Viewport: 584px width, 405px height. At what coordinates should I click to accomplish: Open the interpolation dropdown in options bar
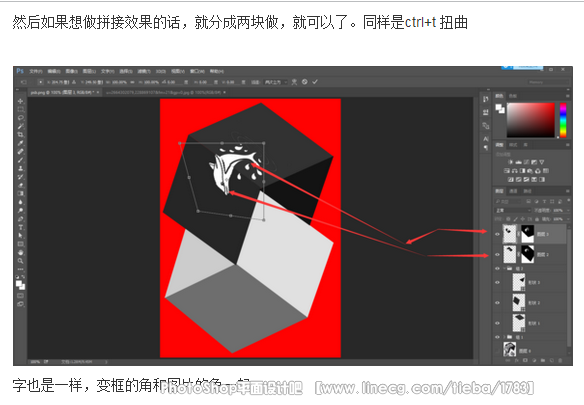pyautogui.click(x=276, y=82)
